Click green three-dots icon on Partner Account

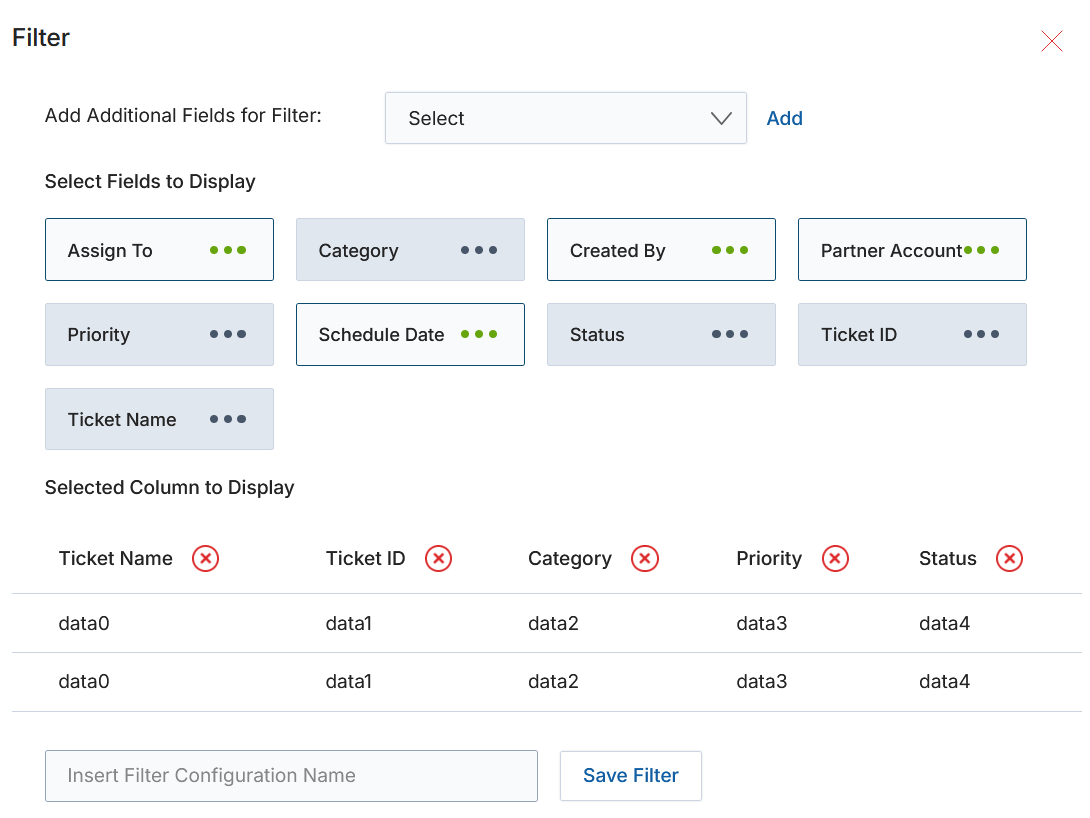coord(982,250)
